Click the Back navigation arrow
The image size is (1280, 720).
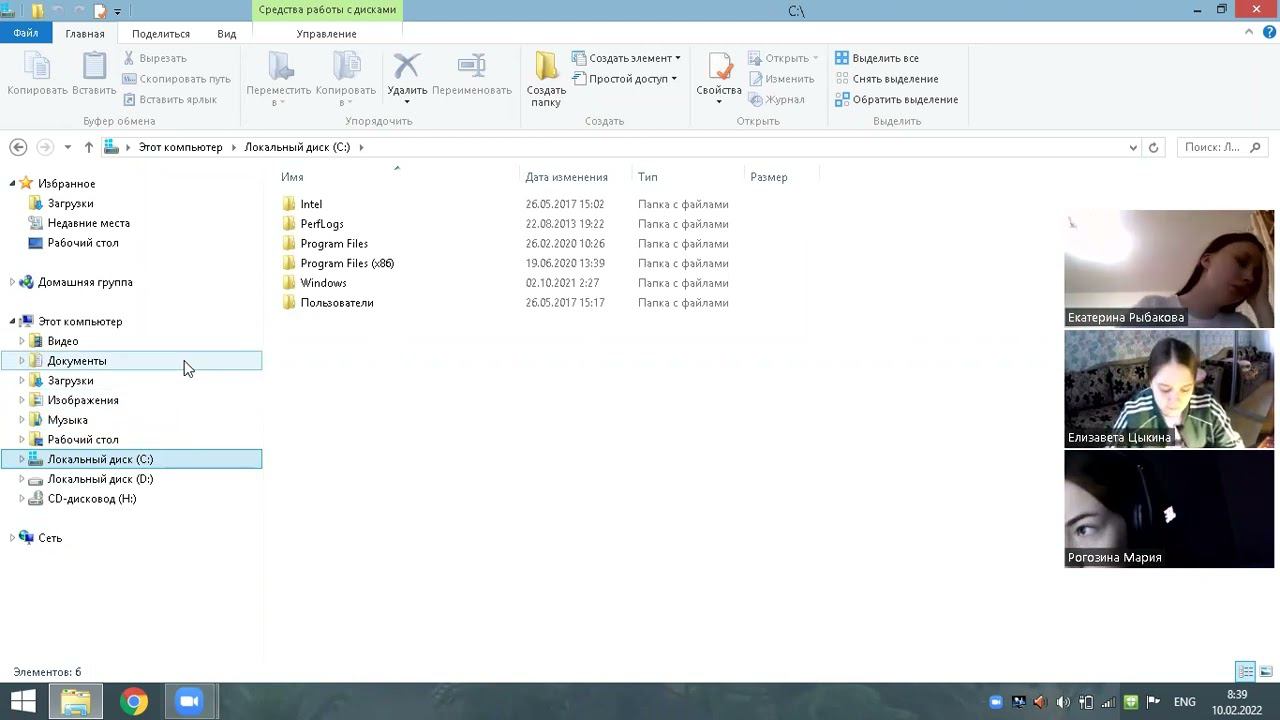click(x=18, y=147)
